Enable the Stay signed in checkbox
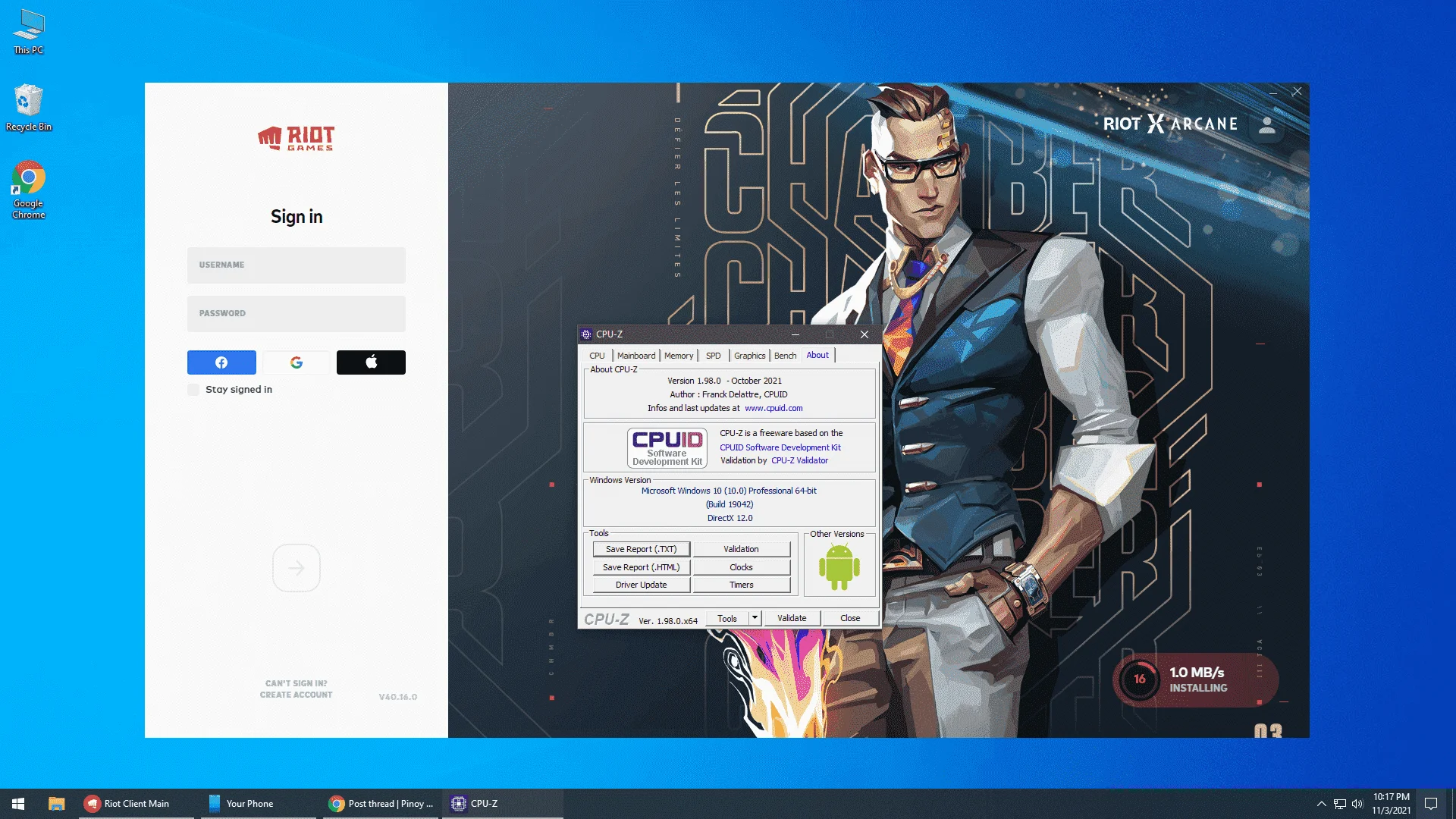1456x819 pixels. pyautogui.click(x=193, y=390)
